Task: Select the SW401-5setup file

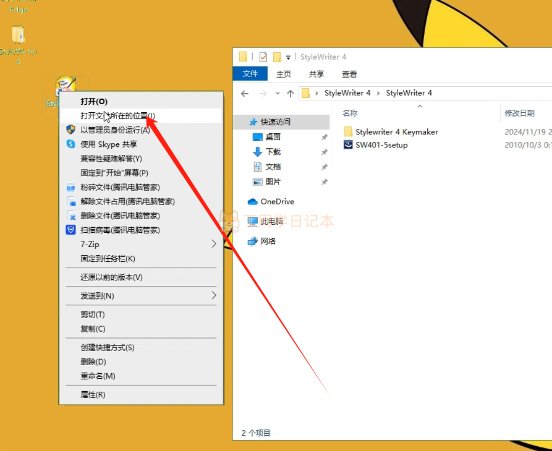Action: pyautogui.click(x=382, y=145)
